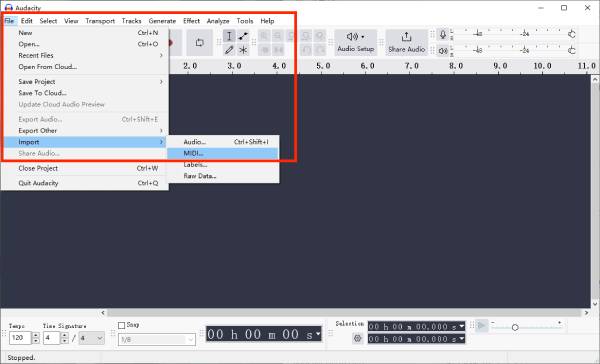Click the Zoom Out magnifier icon

(278, 36)
